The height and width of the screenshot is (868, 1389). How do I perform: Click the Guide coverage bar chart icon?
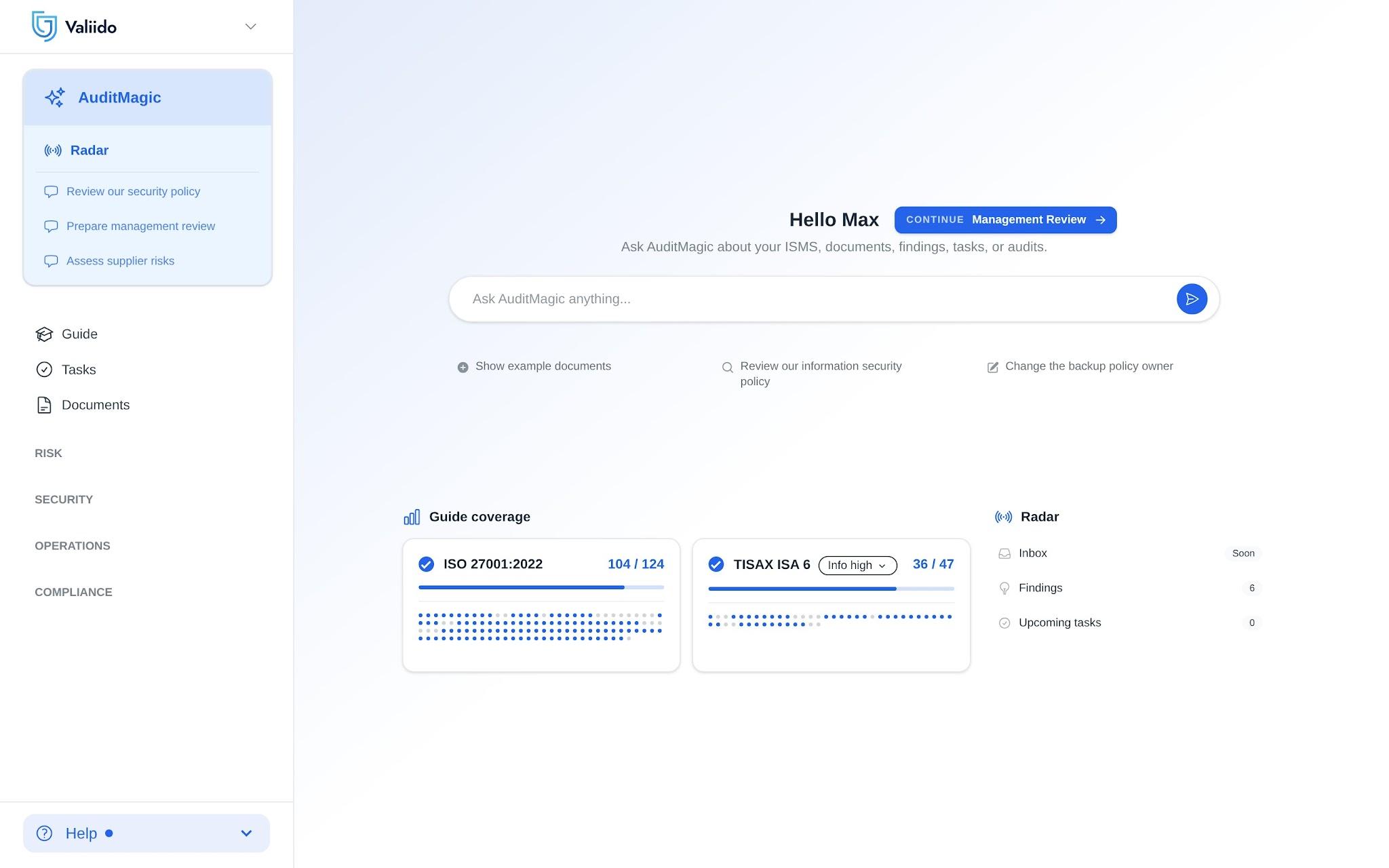pyautogui.click(x=412, y=517)
